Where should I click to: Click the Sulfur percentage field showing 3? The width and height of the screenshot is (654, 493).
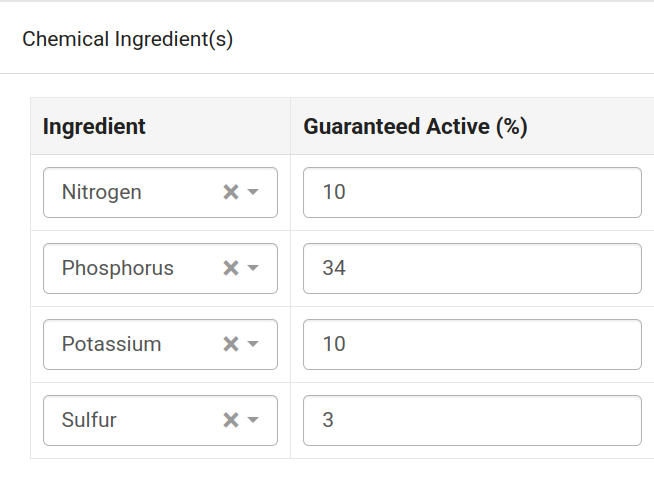tap(472, 420)
